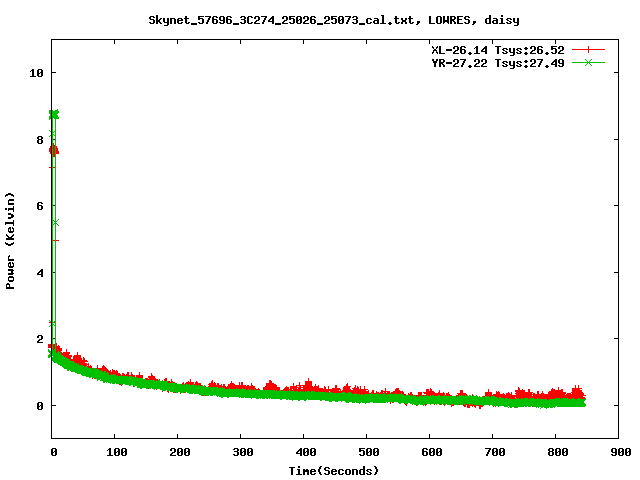Click the red data cluster near 7.7 Kelvin
The image size is (640, 480).
[x=53, y=151]
